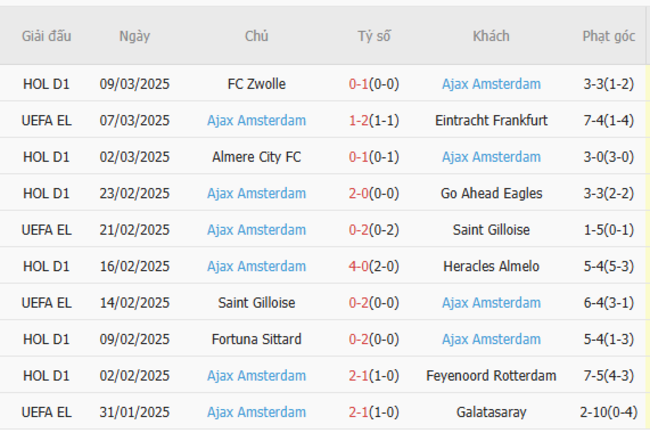
Task: Click the Feyenoord Rotterdam team name
Action: pos(491,375)
